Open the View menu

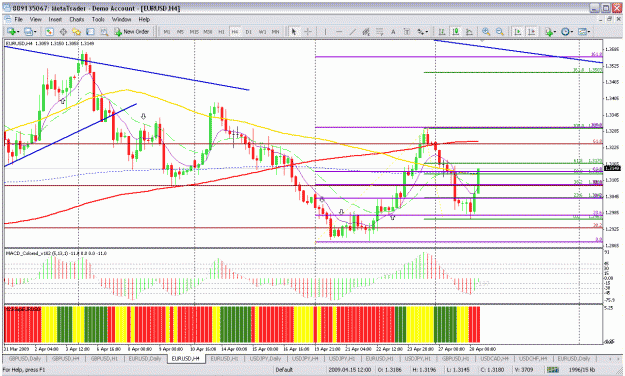pyautogui.click(x=35, y=19)
